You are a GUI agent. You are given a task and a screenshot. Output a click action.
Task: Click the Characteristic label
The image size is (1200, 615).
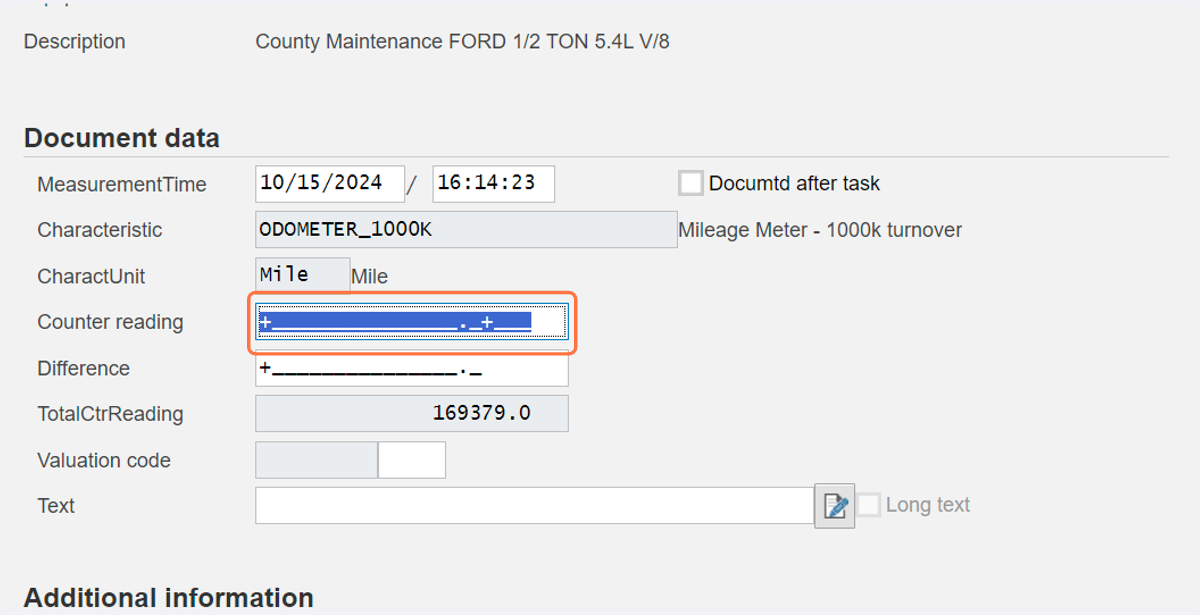click(100, 230)
